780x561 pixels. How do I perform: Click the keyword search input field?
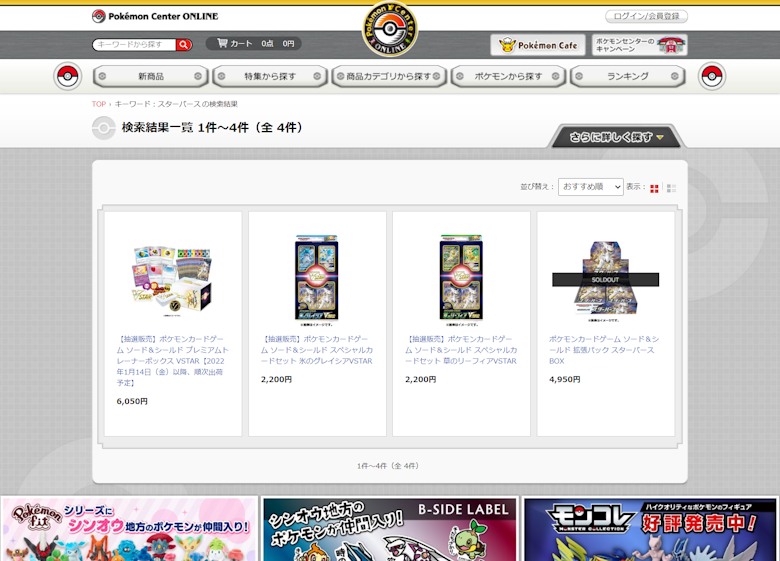(x=134, y=45)
